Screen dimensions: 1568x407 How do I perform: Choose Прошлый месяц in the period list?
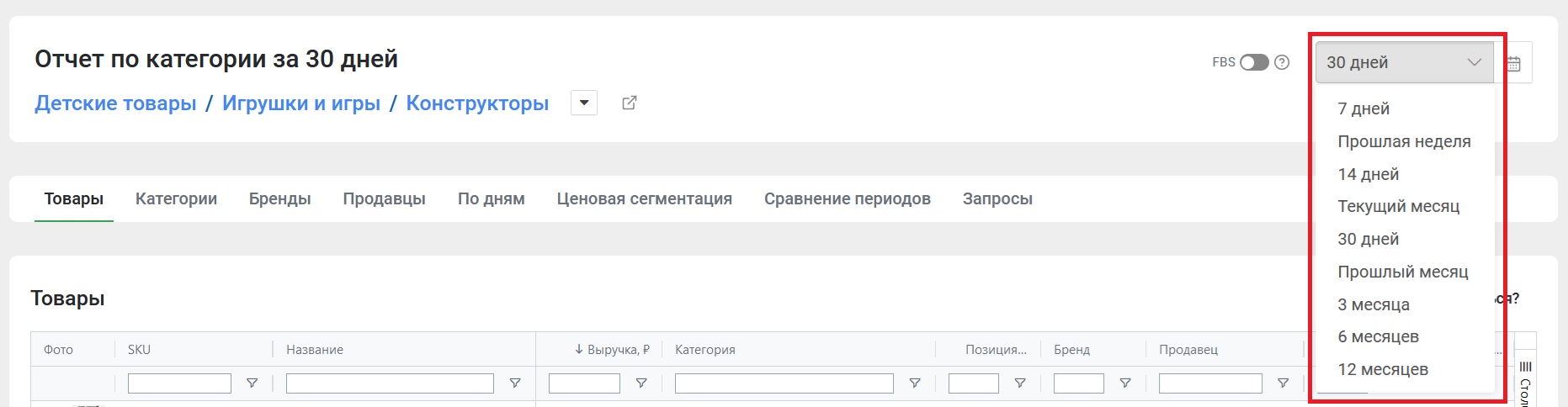point(1402,272)
